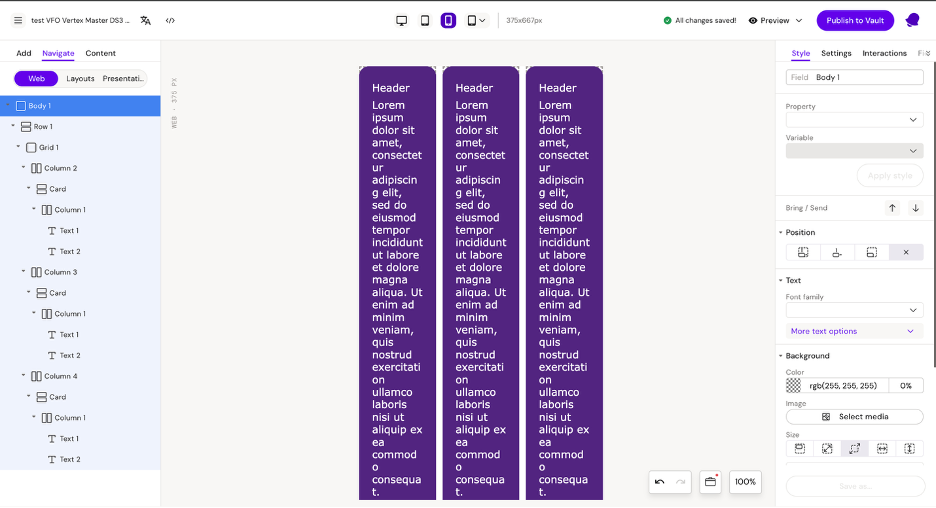
Task: Click the Select media button
Action: [x=854, y=416]
